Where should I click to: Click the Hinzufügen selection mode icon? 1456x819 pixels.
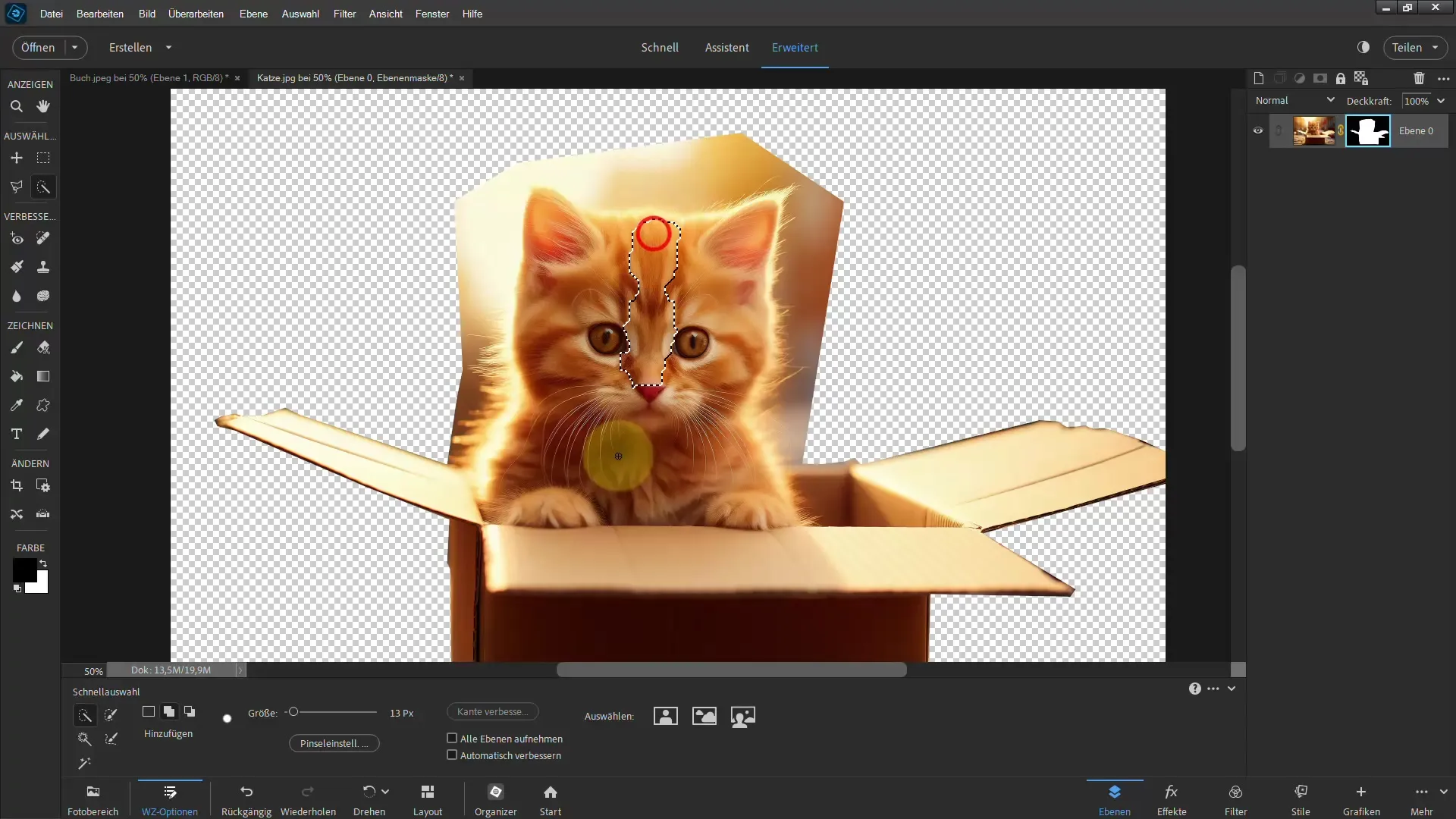pos(168,711)
